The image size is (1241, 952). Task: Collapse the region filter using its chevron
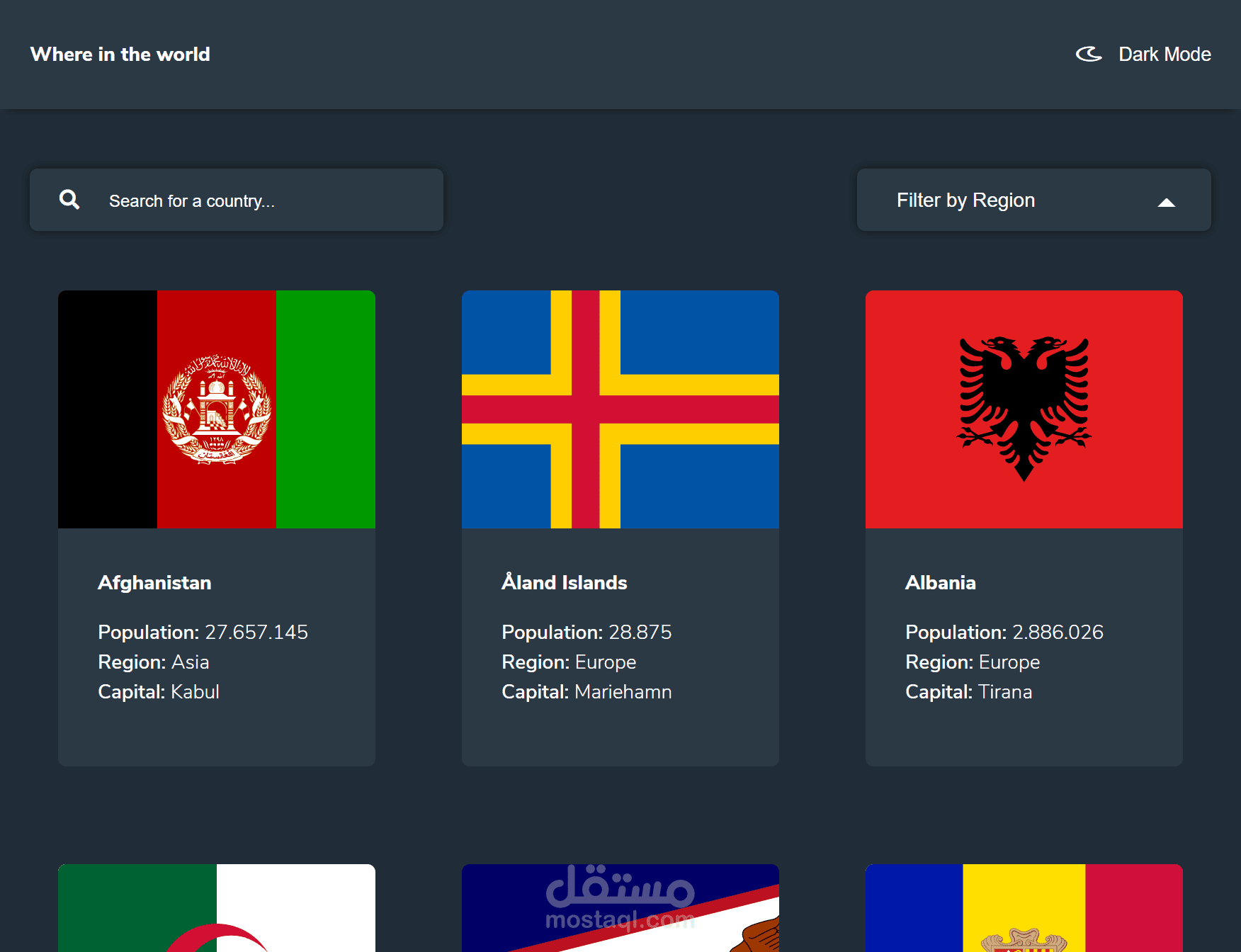1166,202
